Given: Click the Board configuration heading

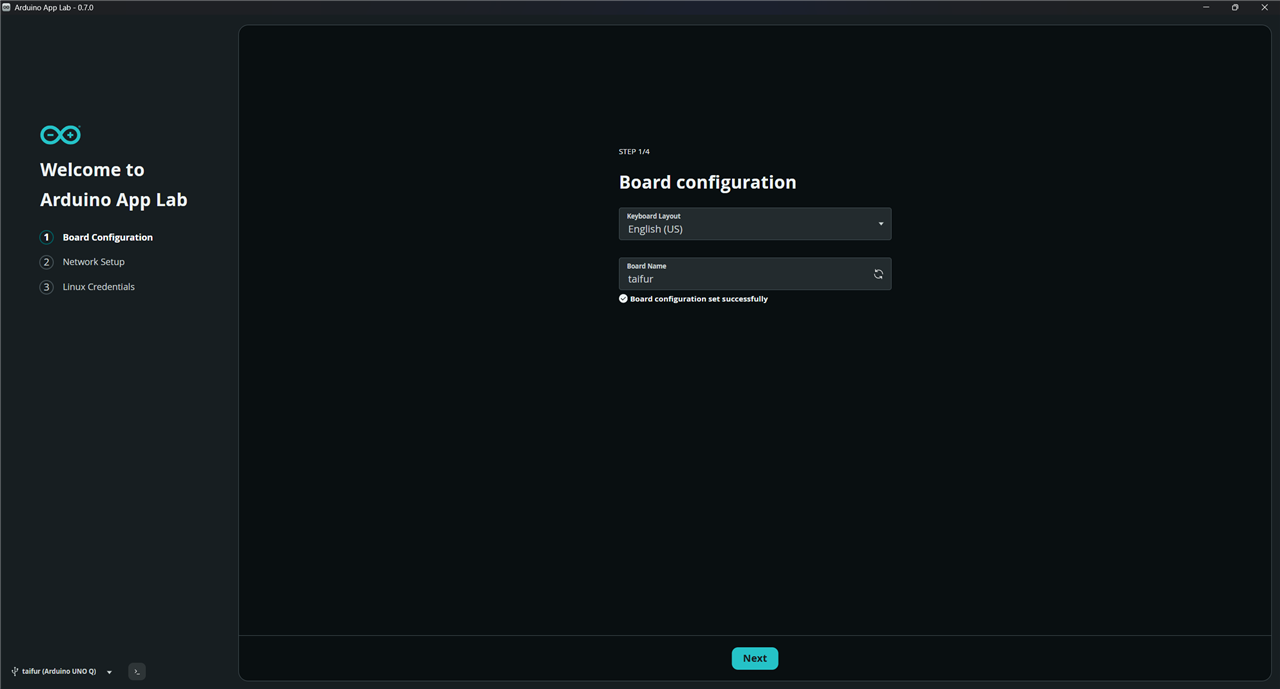Looking at the screenshot, I should (x=708, y=182).
